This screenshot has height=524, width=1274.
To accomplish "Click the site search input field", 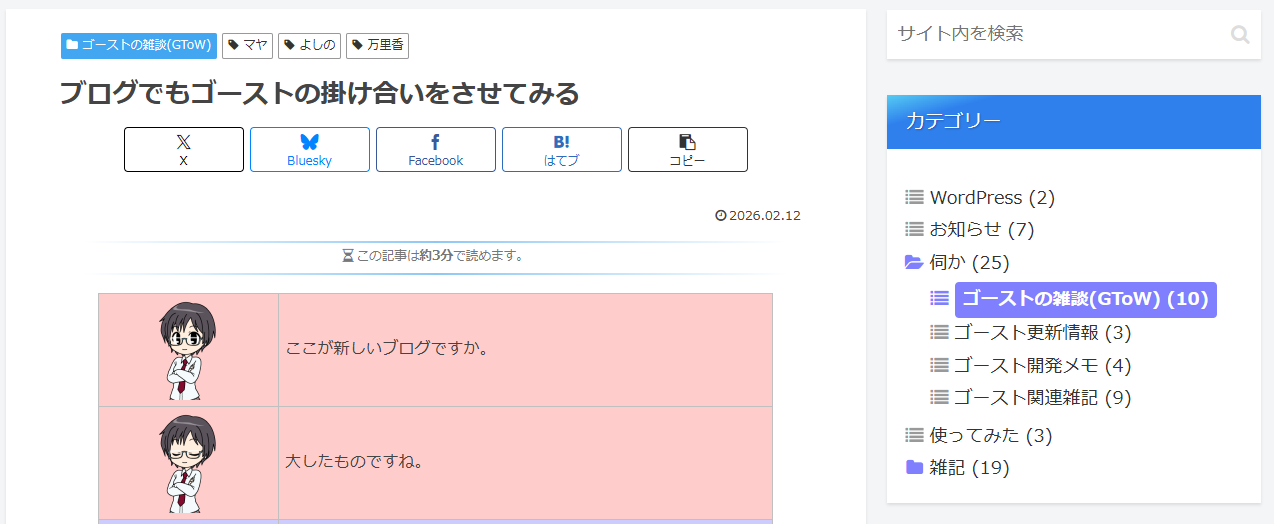I will coord(1073,34).
